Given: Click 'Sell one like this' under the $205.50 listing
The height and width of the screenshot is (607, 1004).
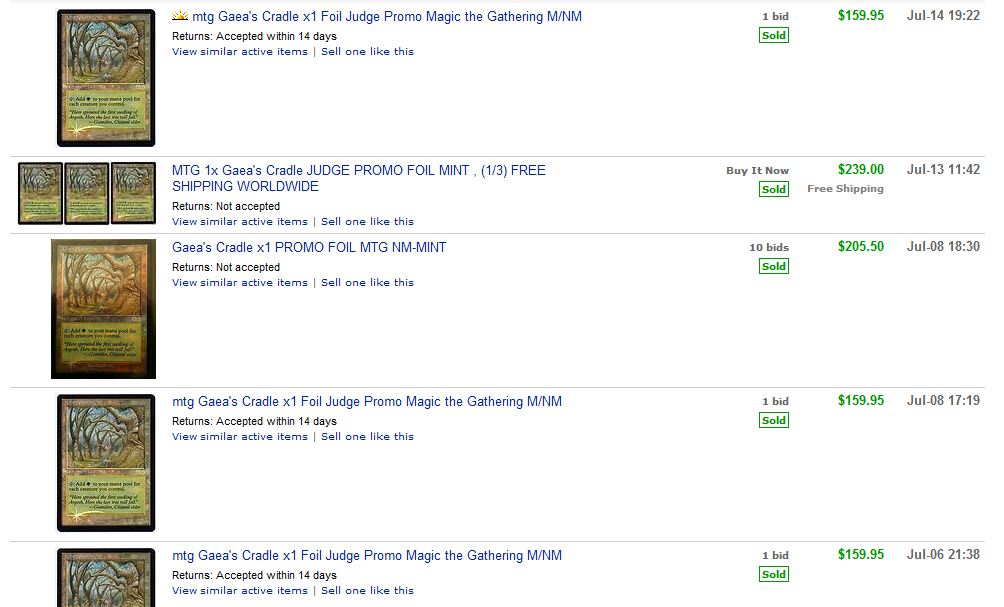Looking at the screenshot, I should (367, 282).
